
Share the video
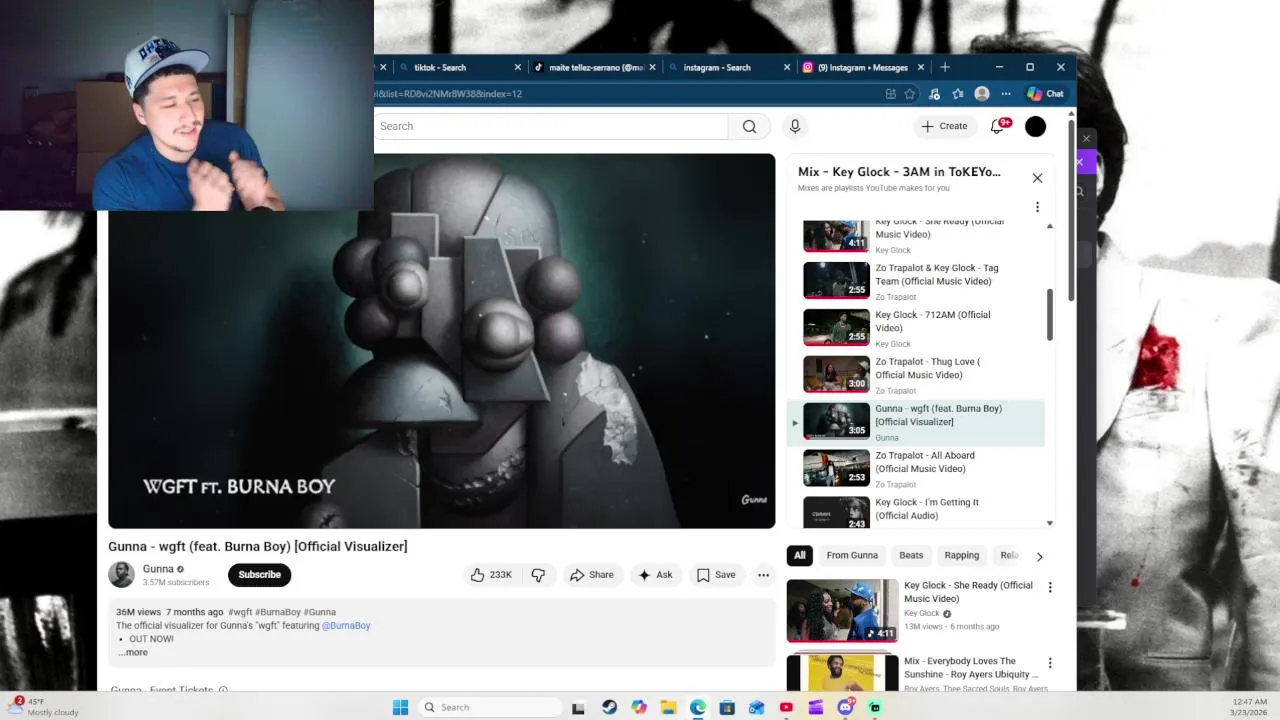591,575
